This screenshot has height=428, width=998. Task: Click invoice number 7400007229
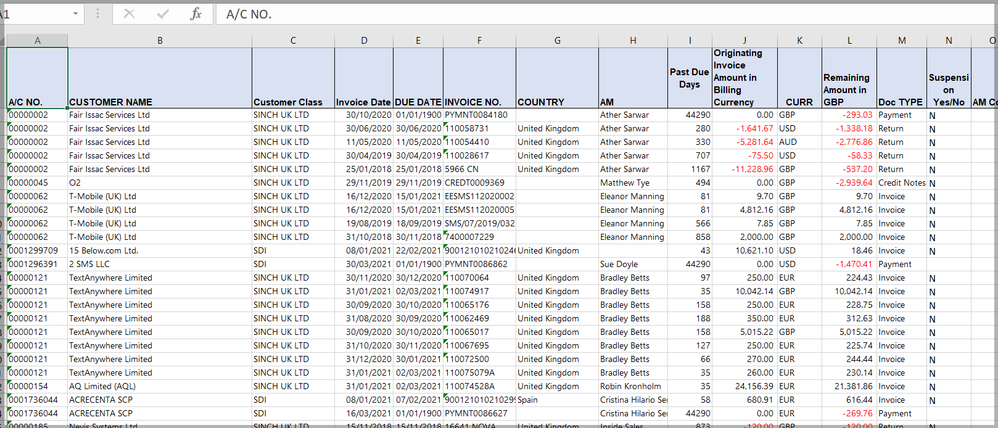click(x=479, y=237)
